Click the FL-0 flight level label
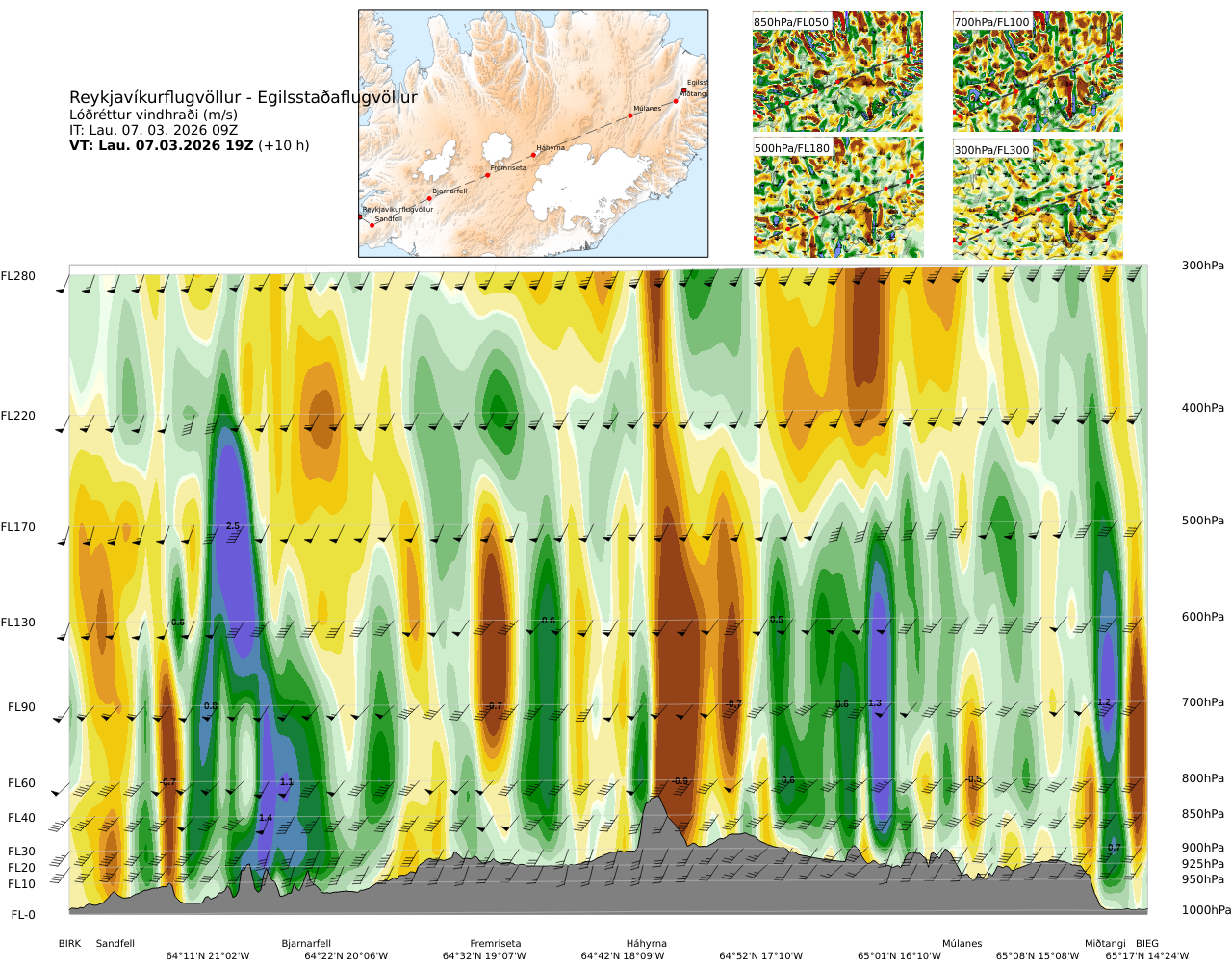Screen dimensions: 1232x967 pyautogui.click(x=23, y=916)
